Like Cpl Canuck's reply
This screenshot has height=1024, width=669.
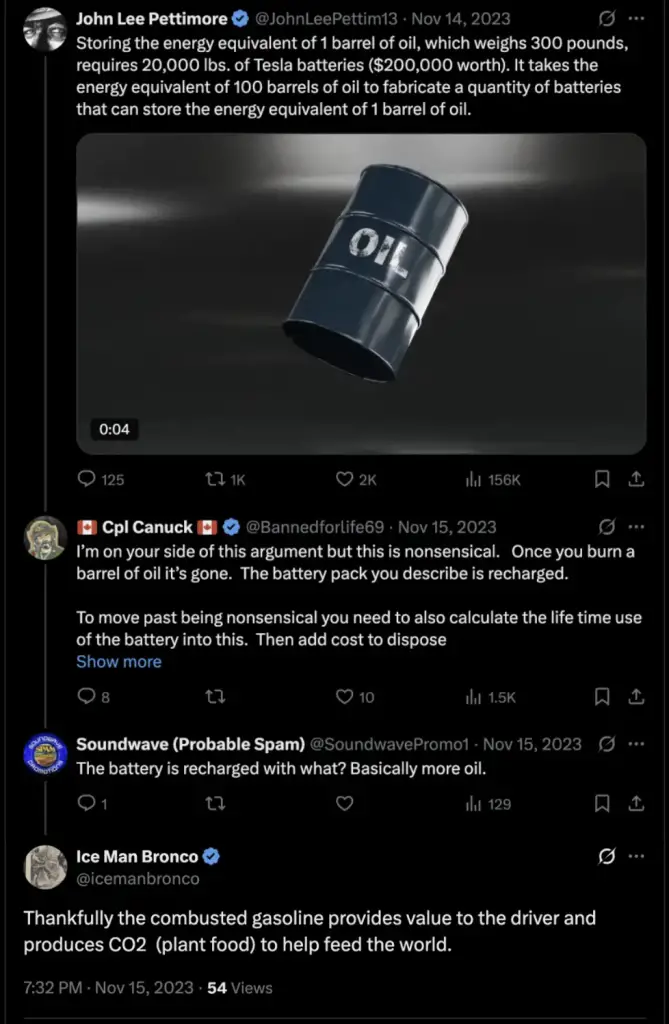[x=355, y=697]
